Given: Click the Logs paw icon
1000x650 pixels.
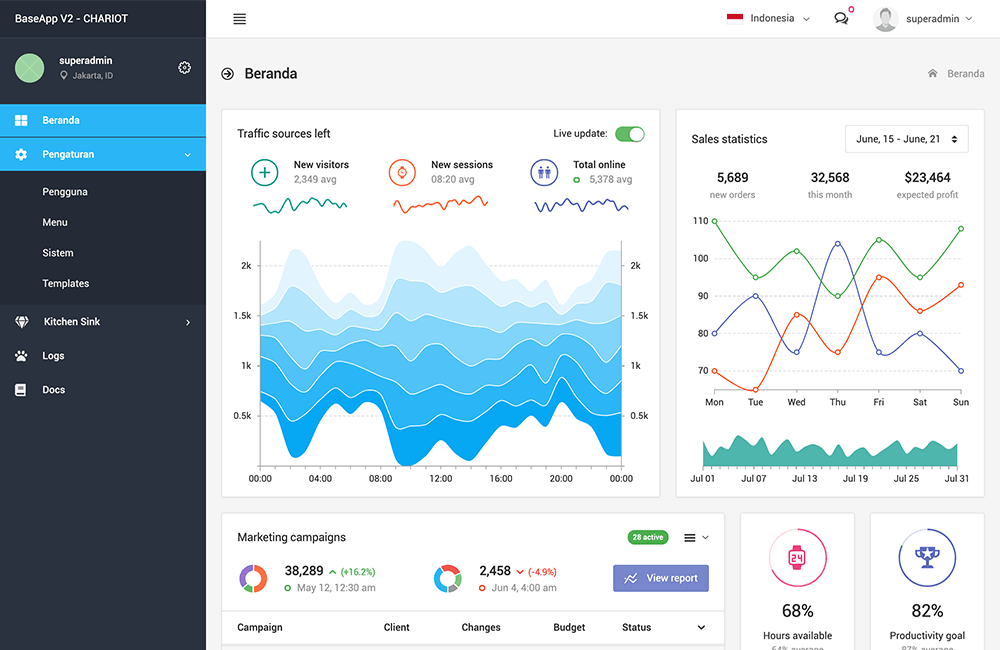Looking at the screenshot, I should pos(21,356).
